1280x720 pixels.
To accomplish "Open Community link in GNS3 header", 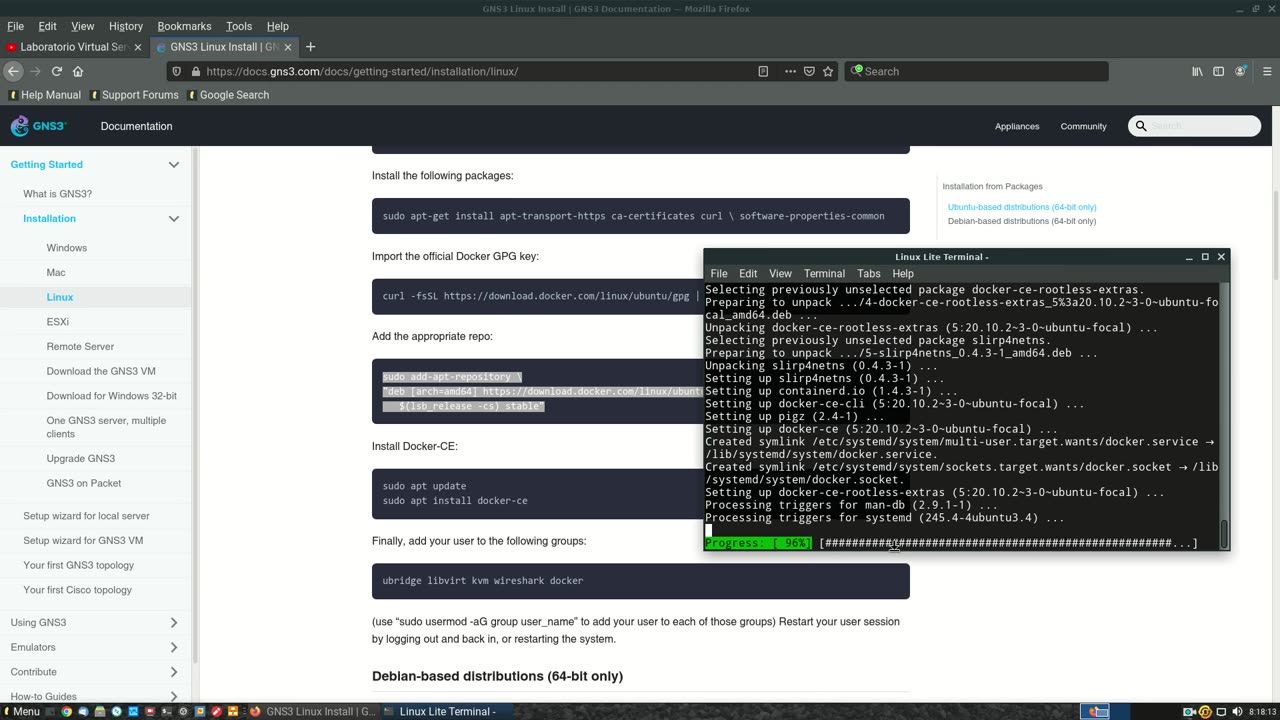I will point(1083,126).
